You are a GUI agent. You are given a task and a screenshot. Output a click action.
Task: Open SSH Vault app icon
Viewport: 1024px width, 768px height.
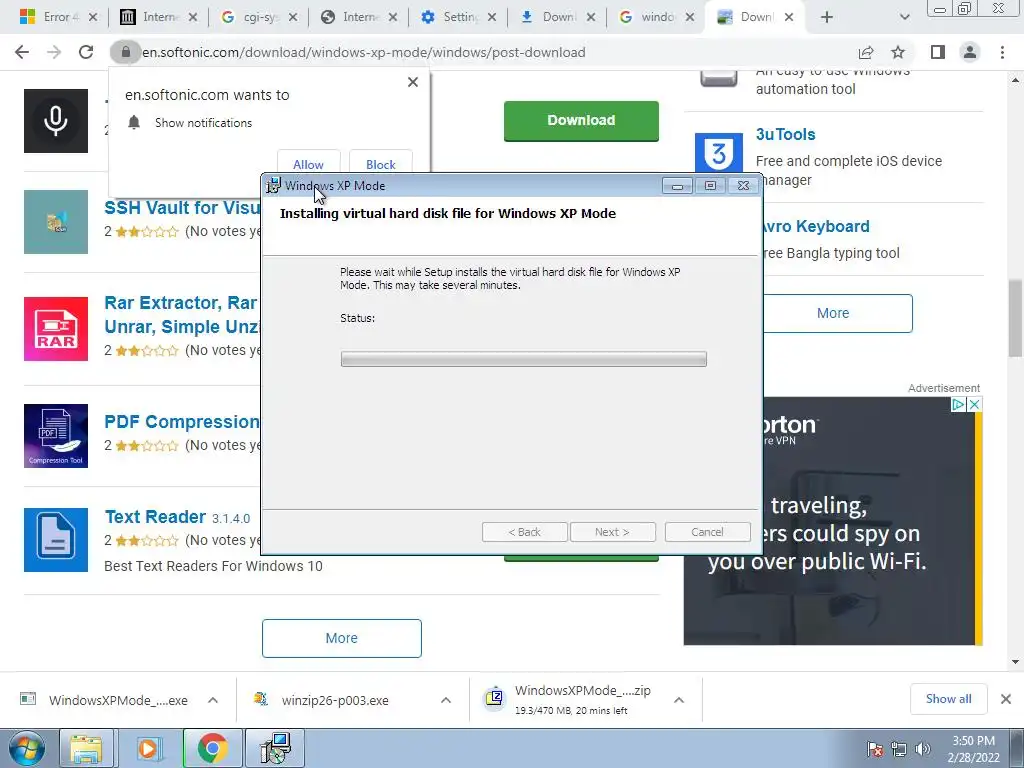pos(56,222)
